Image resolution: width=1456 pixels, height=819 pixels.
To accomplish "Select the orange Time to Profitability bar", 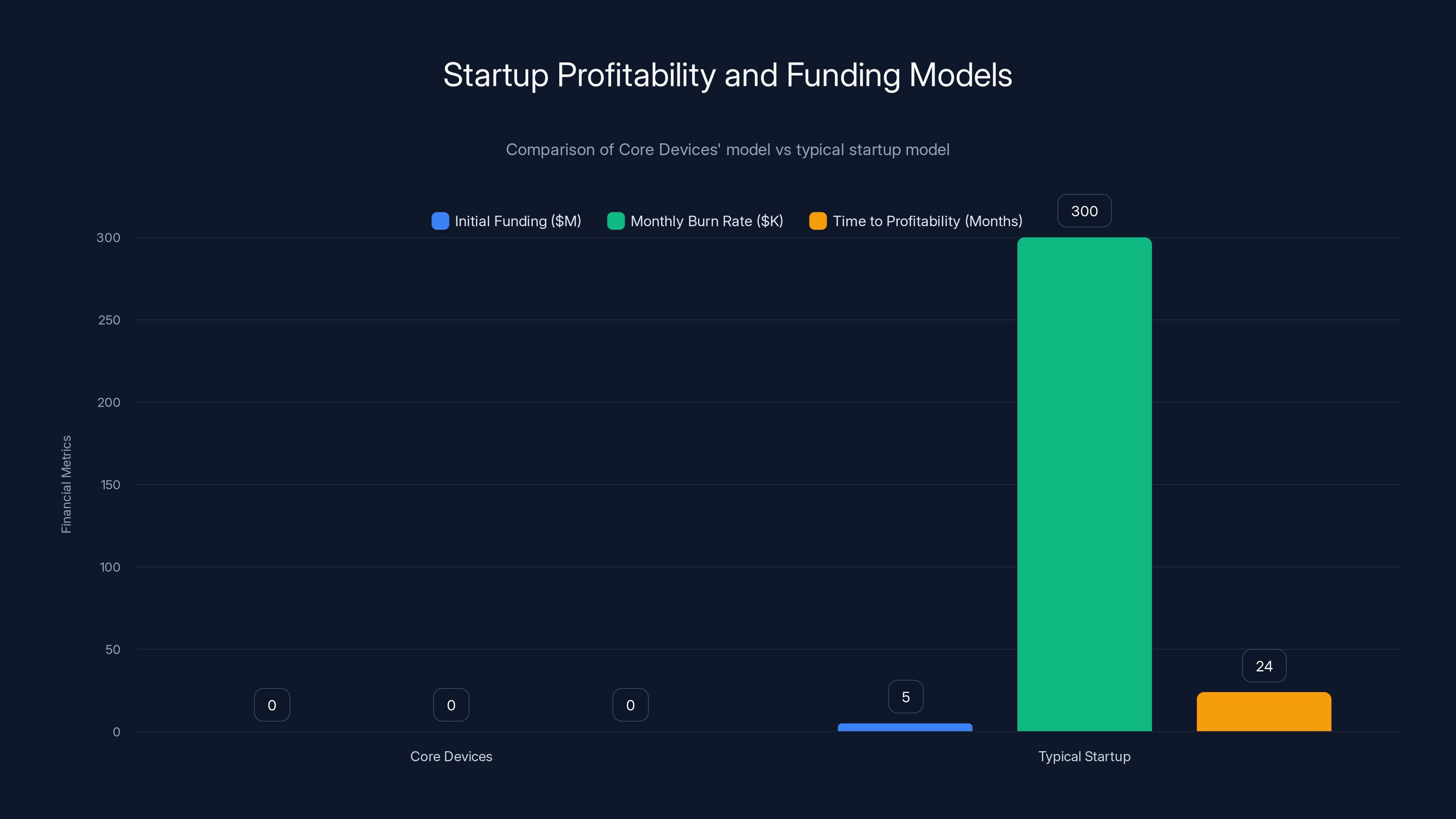I will click(x=1264, y=712).
